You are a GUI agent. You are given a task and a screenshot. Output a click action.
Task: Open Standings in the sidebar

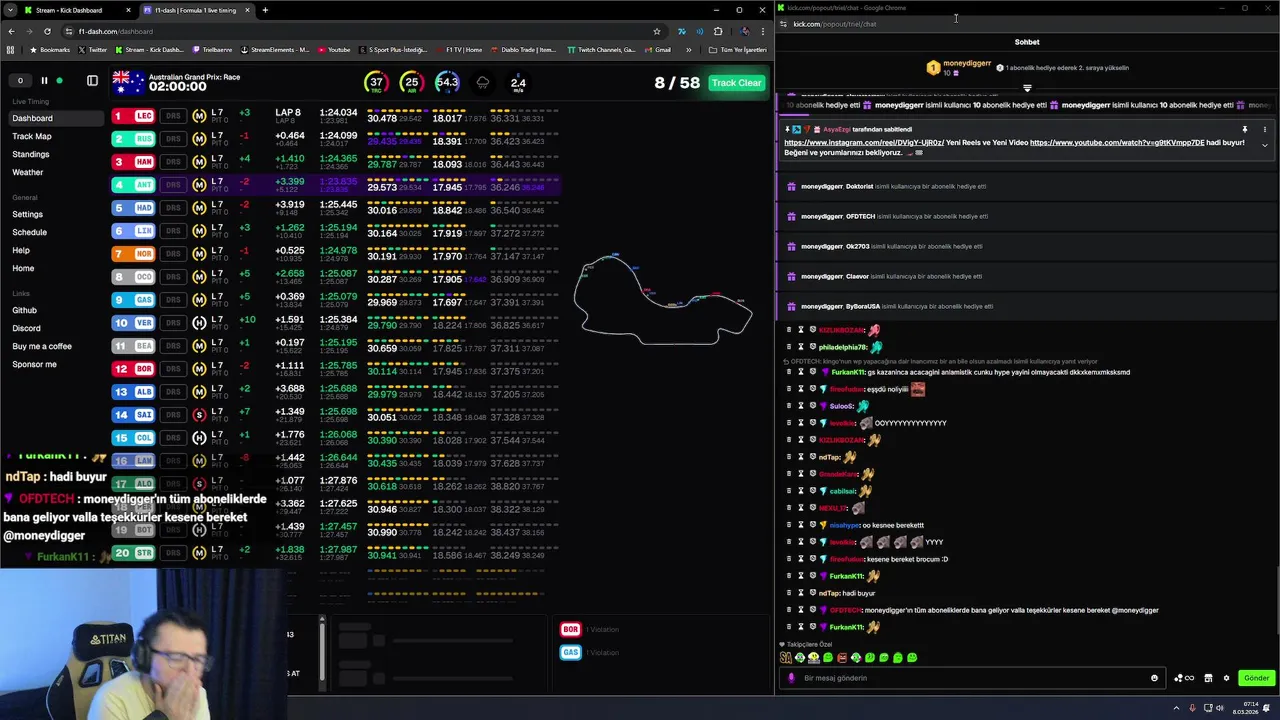coord(30,154)
